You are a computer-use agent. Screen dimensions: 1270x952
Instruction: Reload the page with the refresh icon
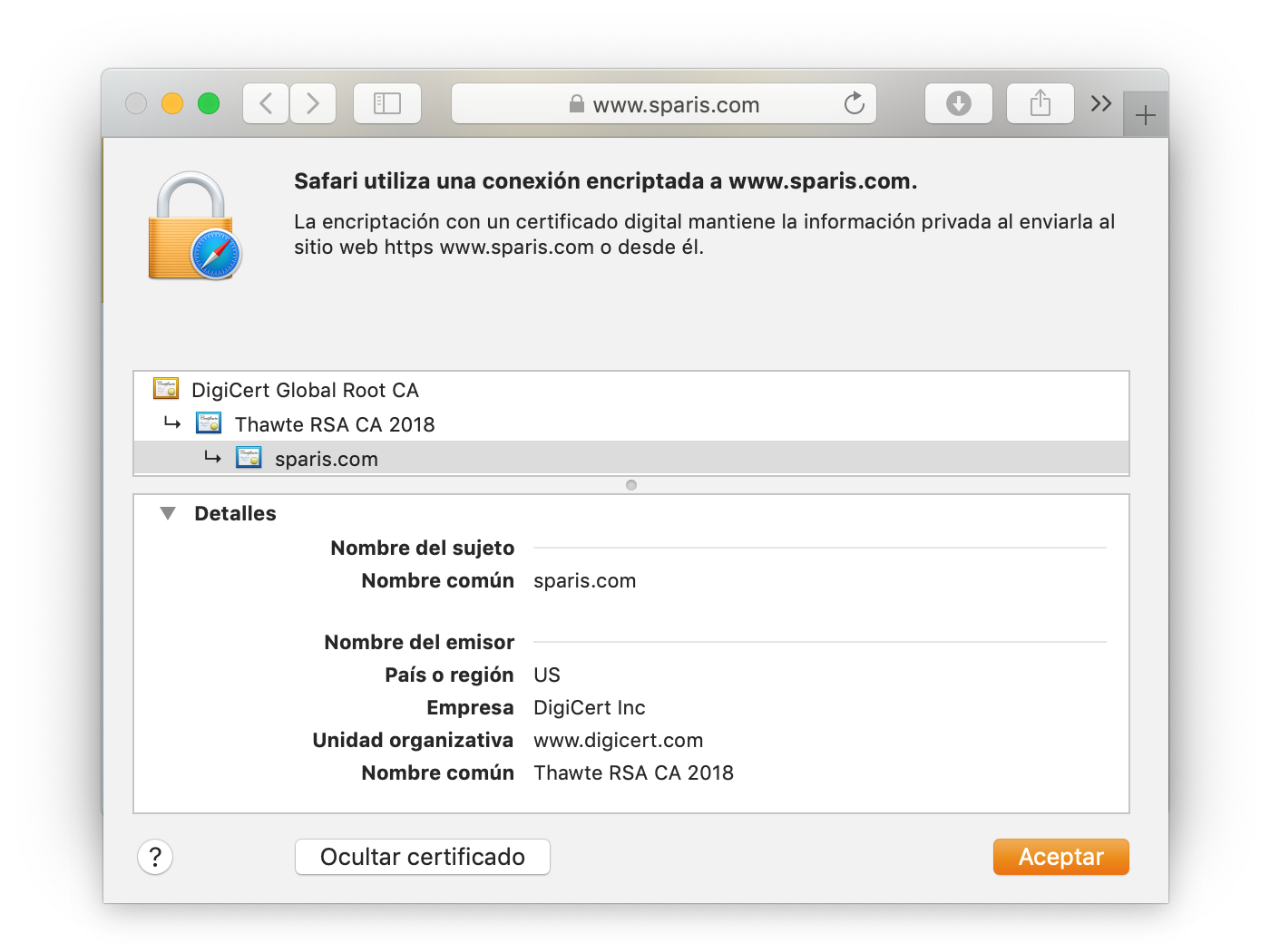pyautogui.click(x=854, y=103)
